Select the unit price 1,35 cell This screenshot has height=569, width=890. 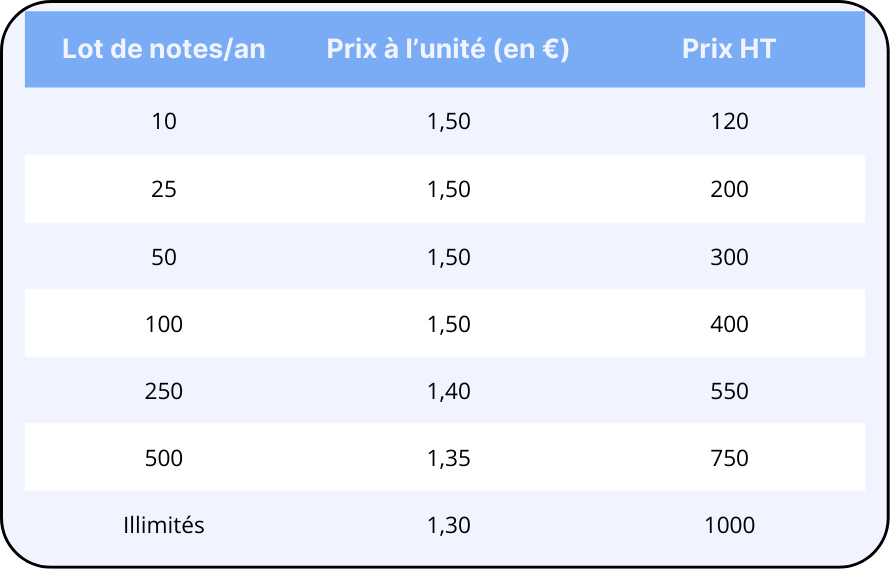point(448,458)
